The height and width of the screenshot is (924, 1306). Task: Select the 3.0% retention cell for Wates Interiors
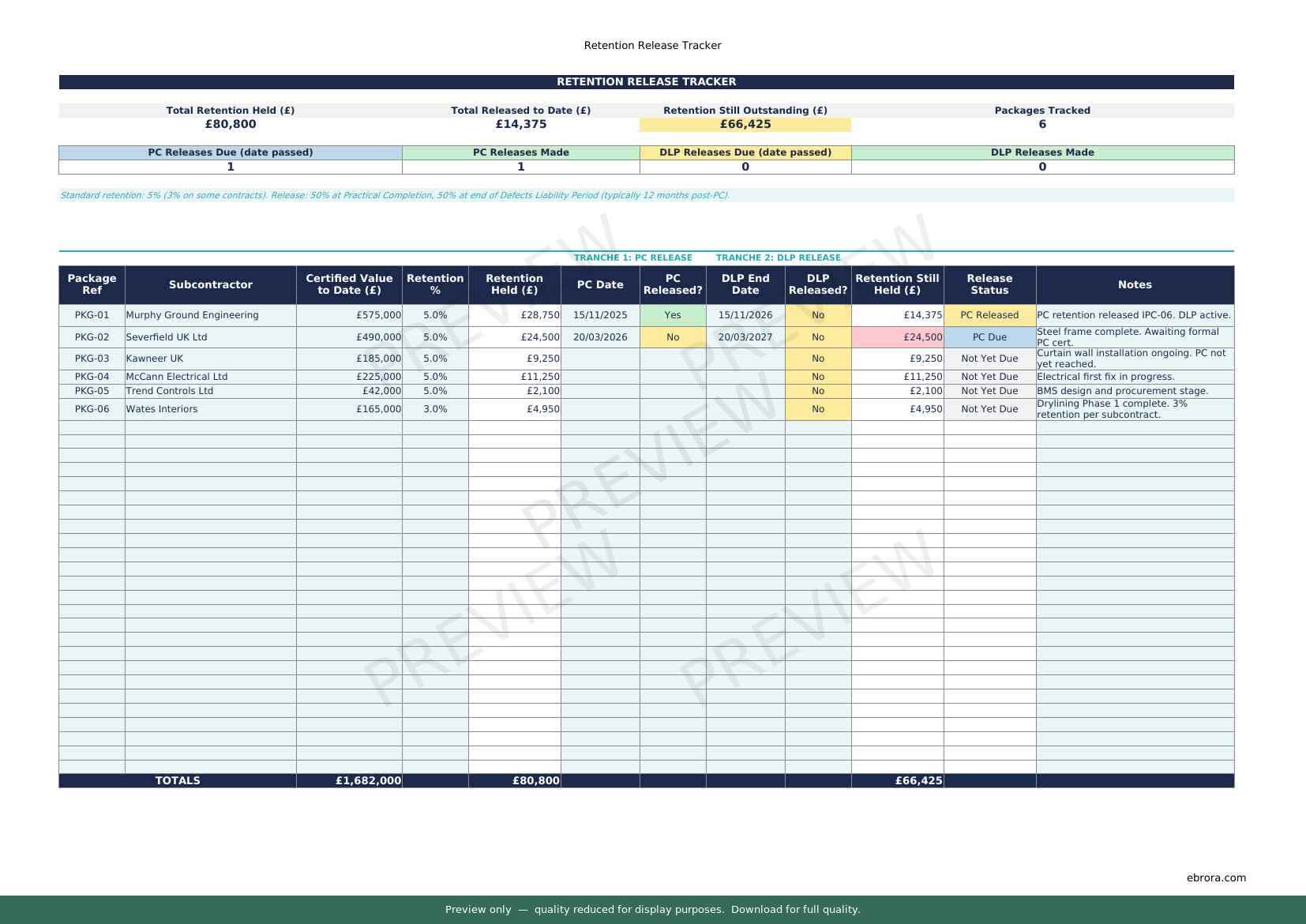click(x=434, y=409)
